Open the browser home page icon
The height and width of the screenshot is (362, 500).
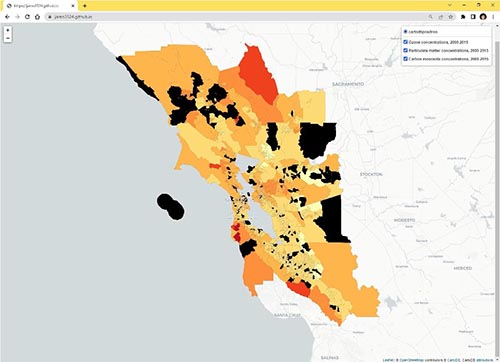(37, 17)
